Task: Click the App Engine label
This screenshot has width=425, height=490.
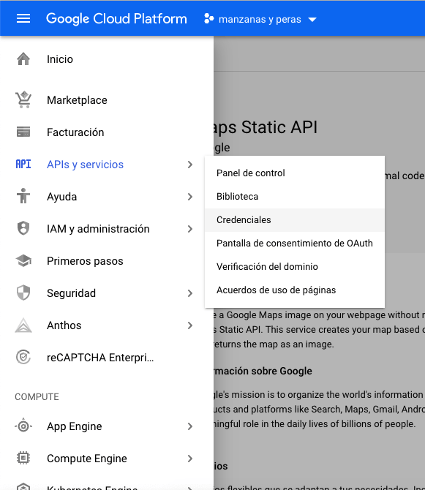Action: point(74,426)
